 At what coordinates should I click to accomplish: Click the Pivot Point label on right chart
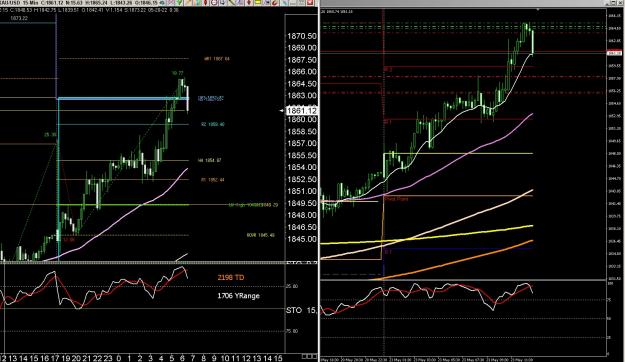[x=396, y=199]
